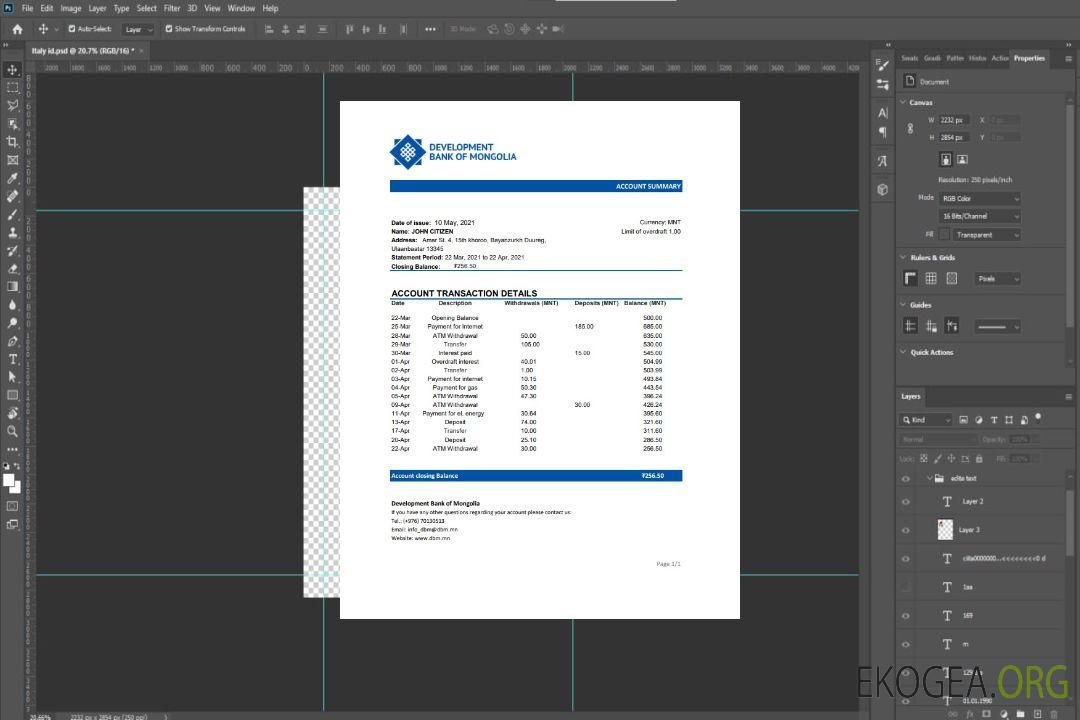
Task: Hide Layer 3 with its eye icon
Action: pos(906,531)
